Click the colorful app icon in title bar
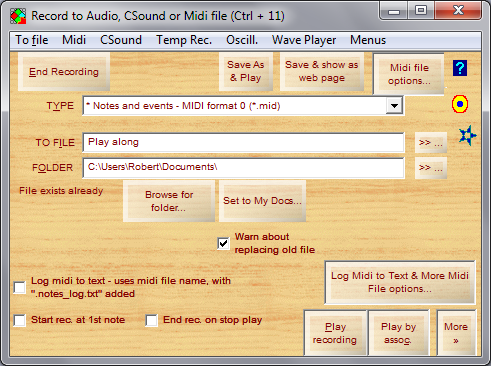The height and width of the screenshot is (366, 491). (18, 16)
